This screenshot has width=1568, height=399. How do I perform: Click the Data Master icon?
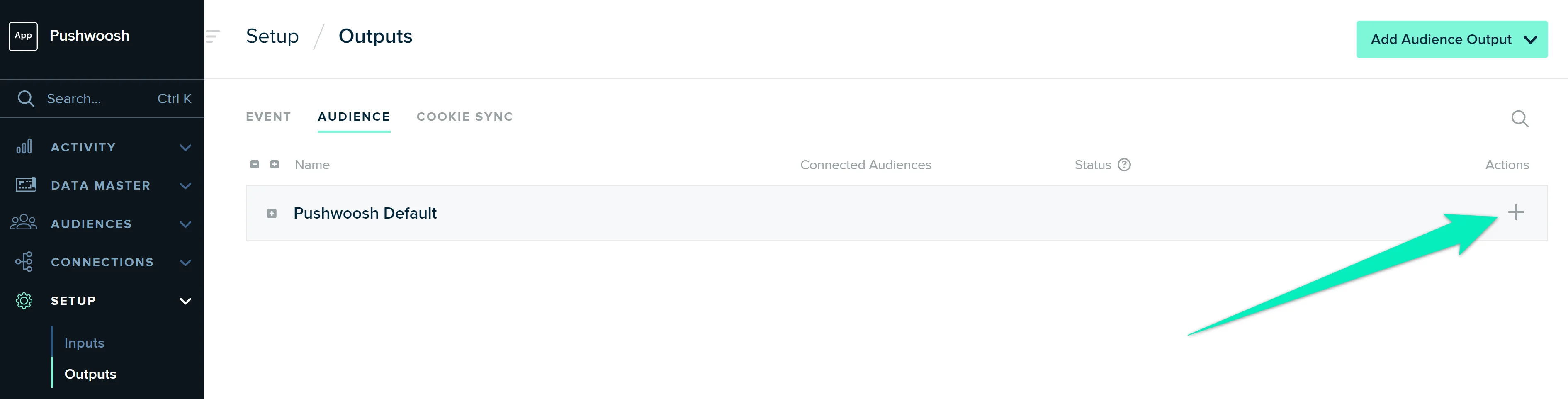[x=26, y=185]
